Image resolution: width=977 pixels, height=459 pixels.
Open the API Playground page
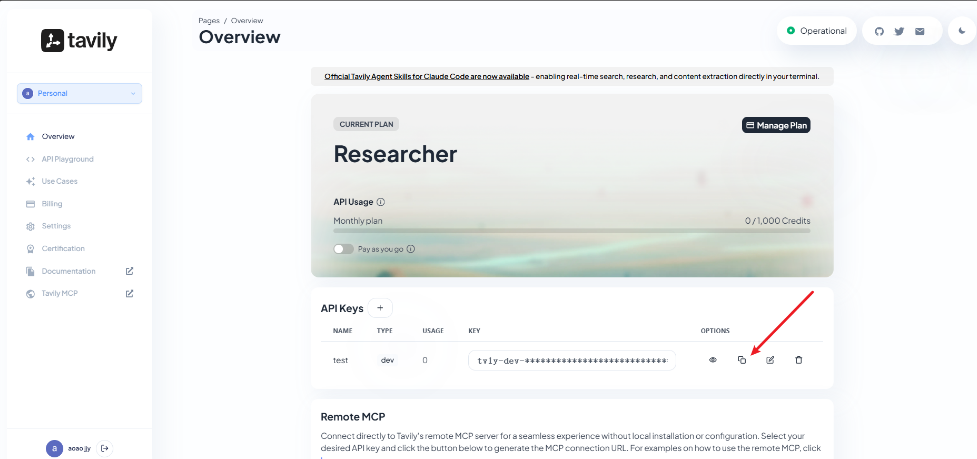67,159
